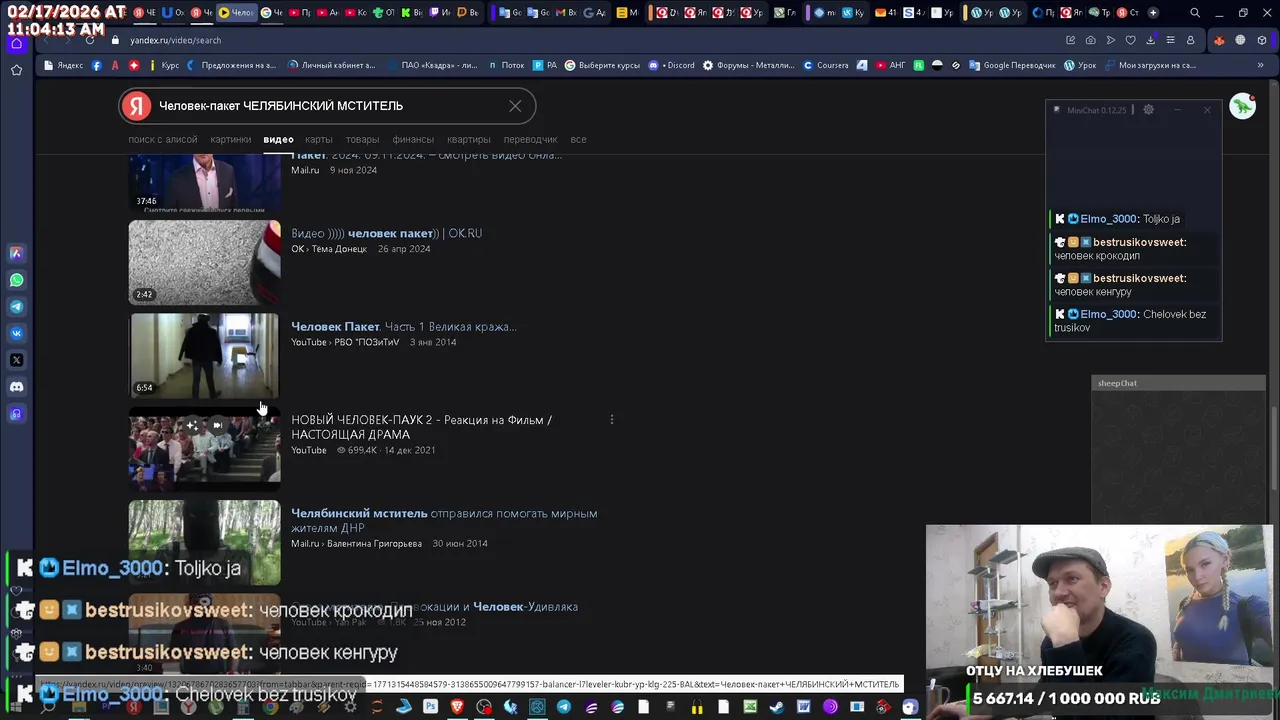Open the финансы tab
Image resolution: width=1280 pixels, height=720 pixels.
tap(413, 139)
